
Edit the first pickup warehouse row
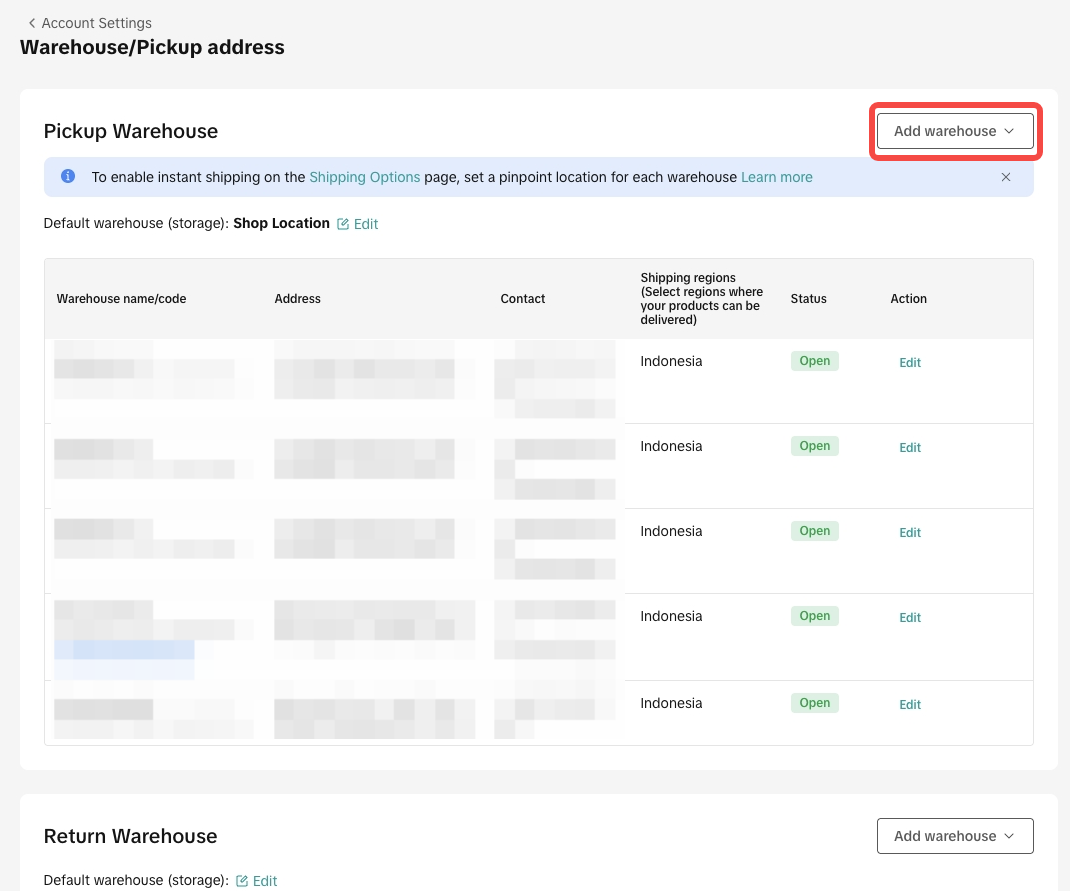pos(909,363)
